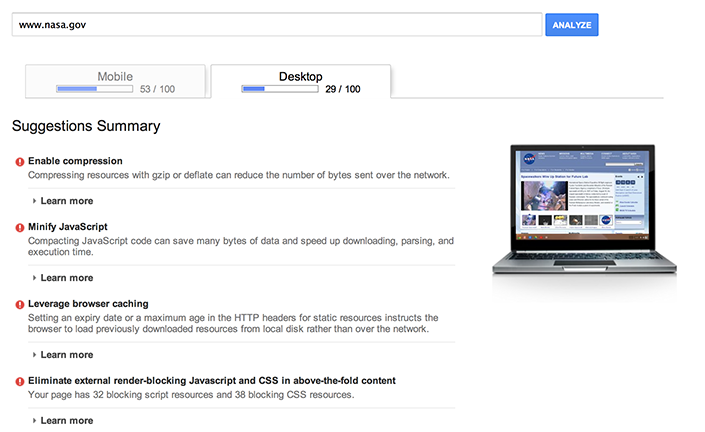Screen dimensions: 705x432
Task: Click the red warning icon beside Enable compression
Action: click(19, 161)
